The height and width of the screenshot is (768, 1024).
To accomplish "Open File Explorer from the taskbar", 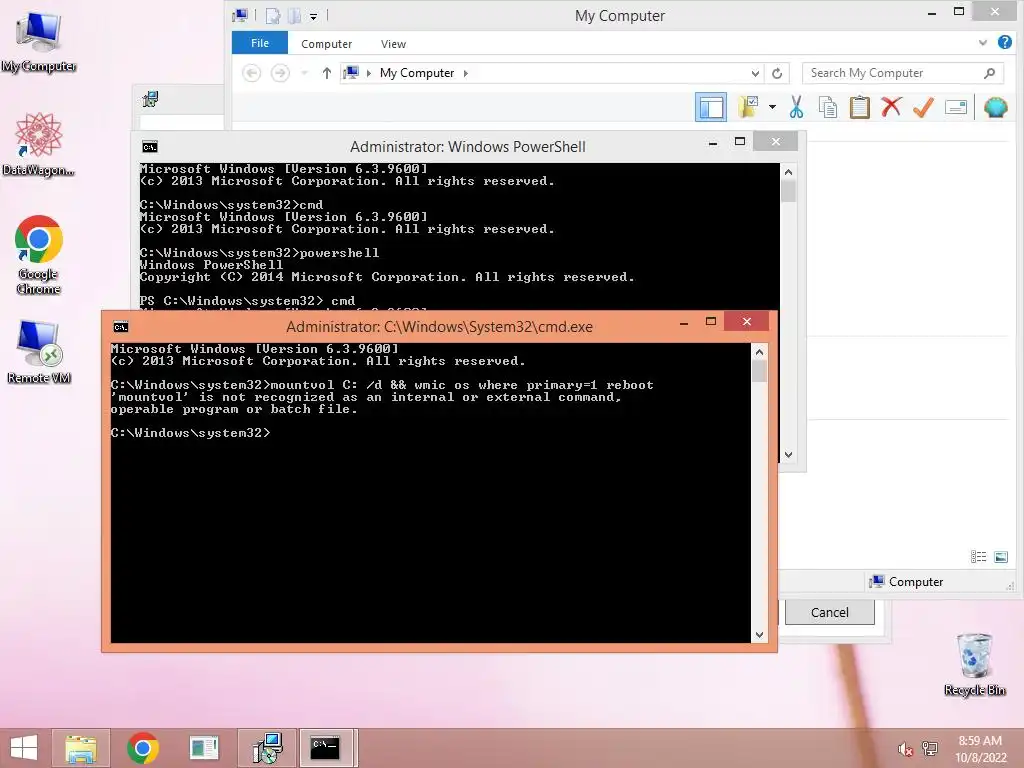I will click(81, 748).
